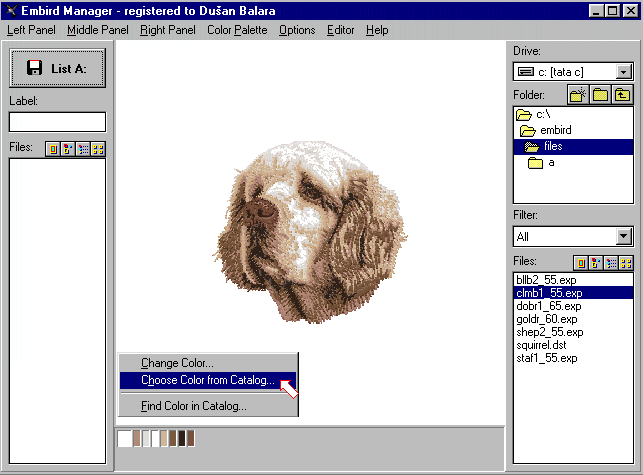Click first view icon beside left panel Files label
The height and width of the screenshot is (475, 643).
tap(52, 149)
